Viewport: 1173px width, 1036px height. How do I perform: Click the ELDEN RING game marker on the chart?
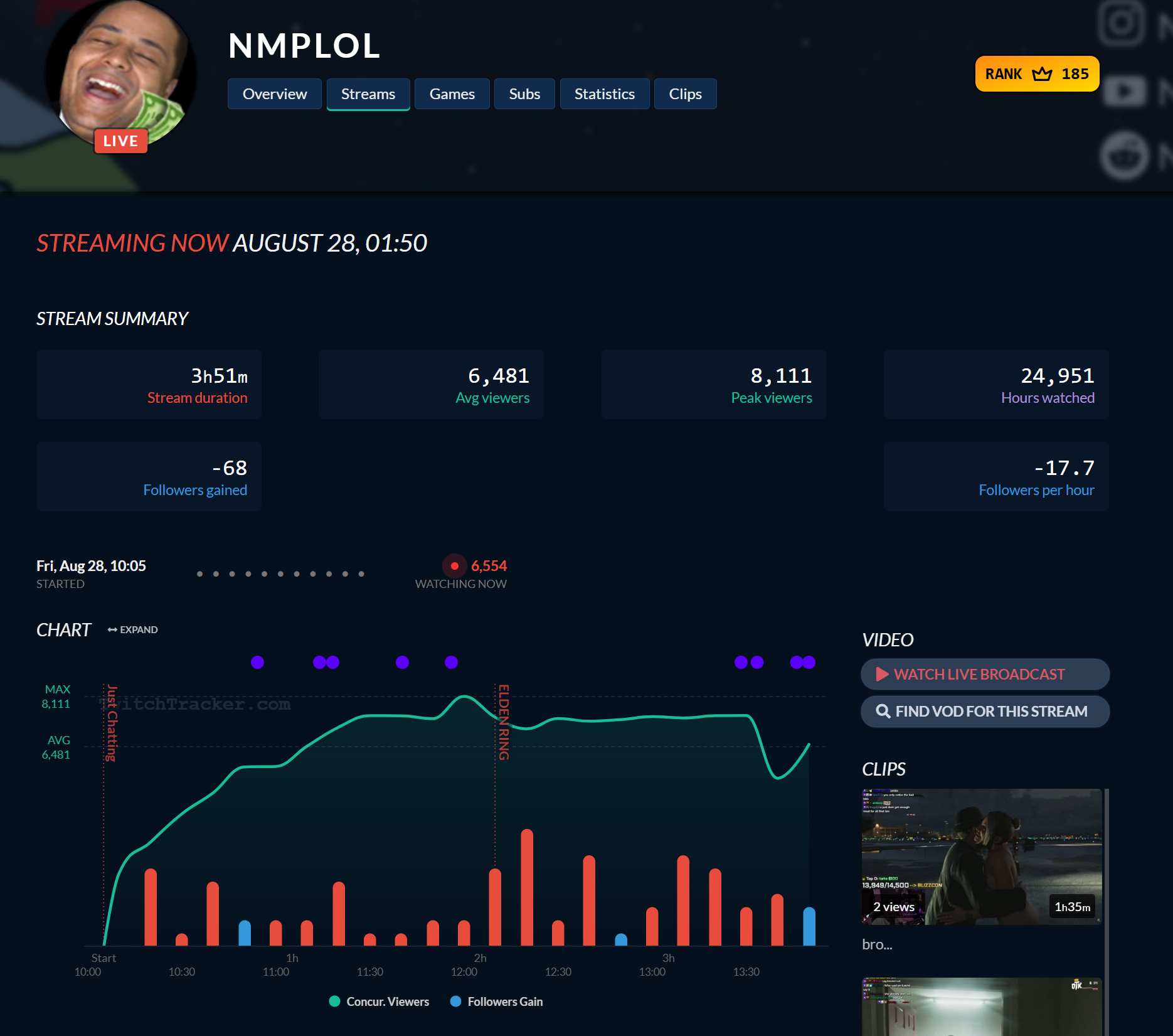click(x=503, y=722)
